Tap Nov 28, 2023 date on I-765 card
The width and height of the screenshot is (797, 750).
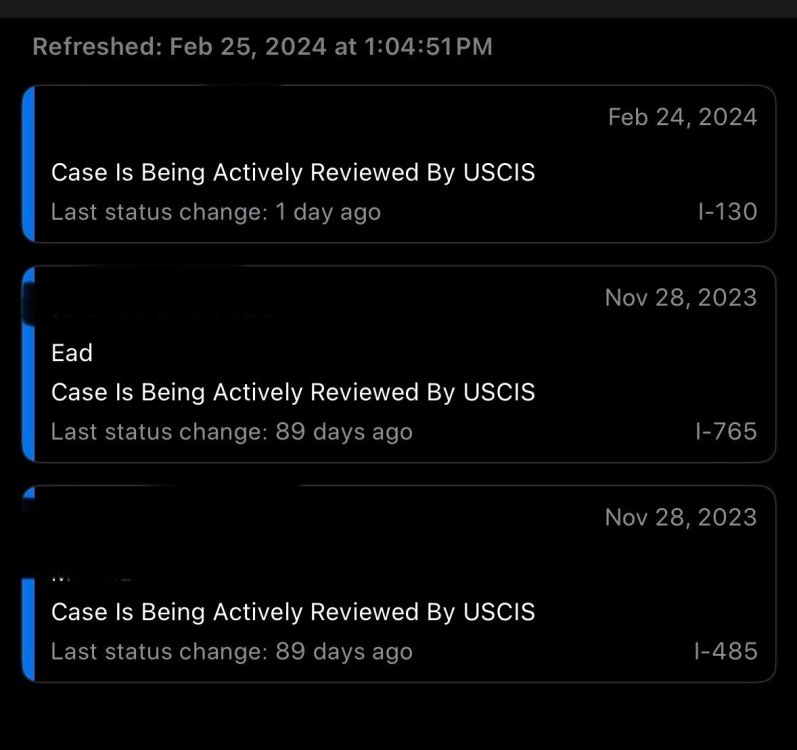(681, 297)
